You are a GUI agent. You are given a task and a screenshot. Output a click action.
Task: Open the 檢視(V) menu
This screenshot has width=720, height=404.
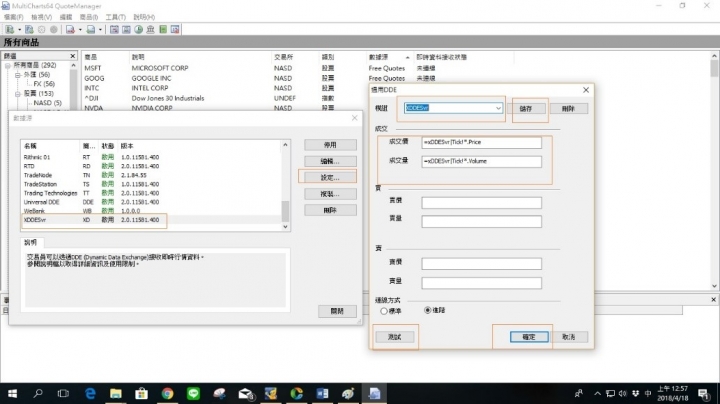coord(41,17)
